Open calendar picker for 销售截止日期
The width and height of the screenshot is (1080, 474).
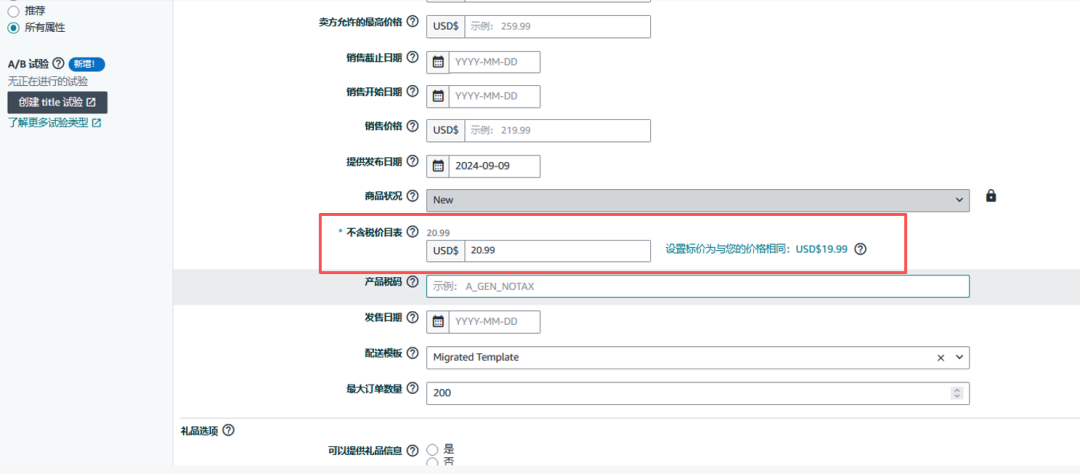tap(437, 62)
